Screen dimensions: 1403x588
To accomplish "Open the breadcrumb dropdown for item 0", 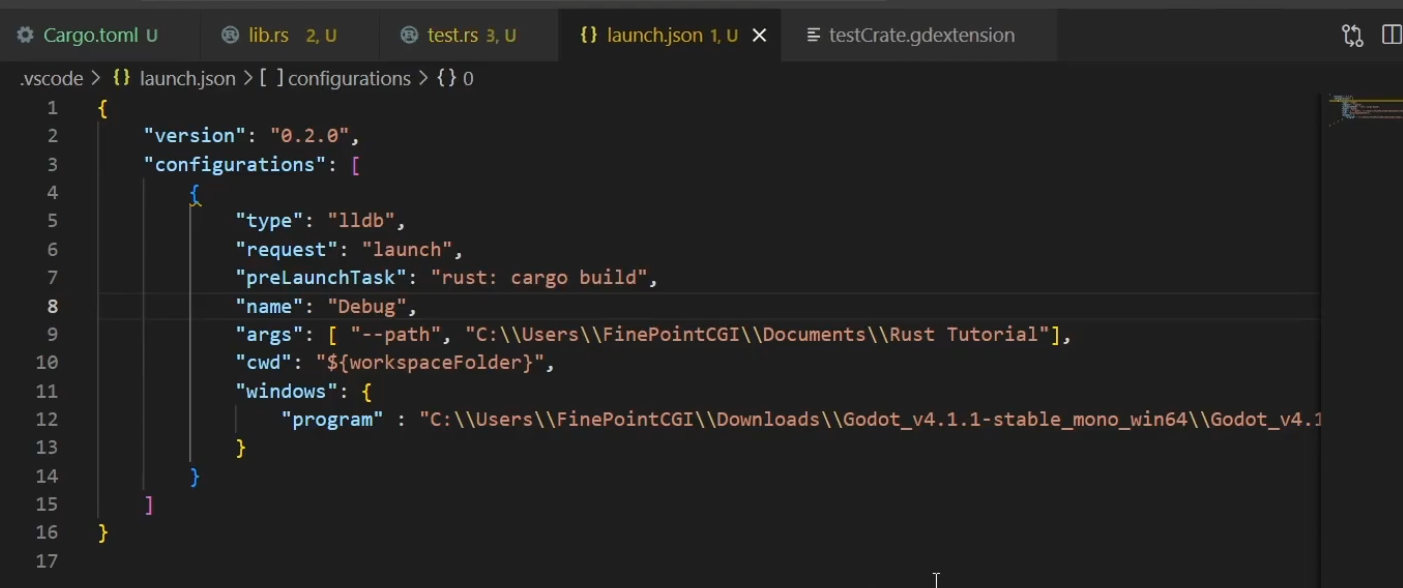I will coord(467,78).
